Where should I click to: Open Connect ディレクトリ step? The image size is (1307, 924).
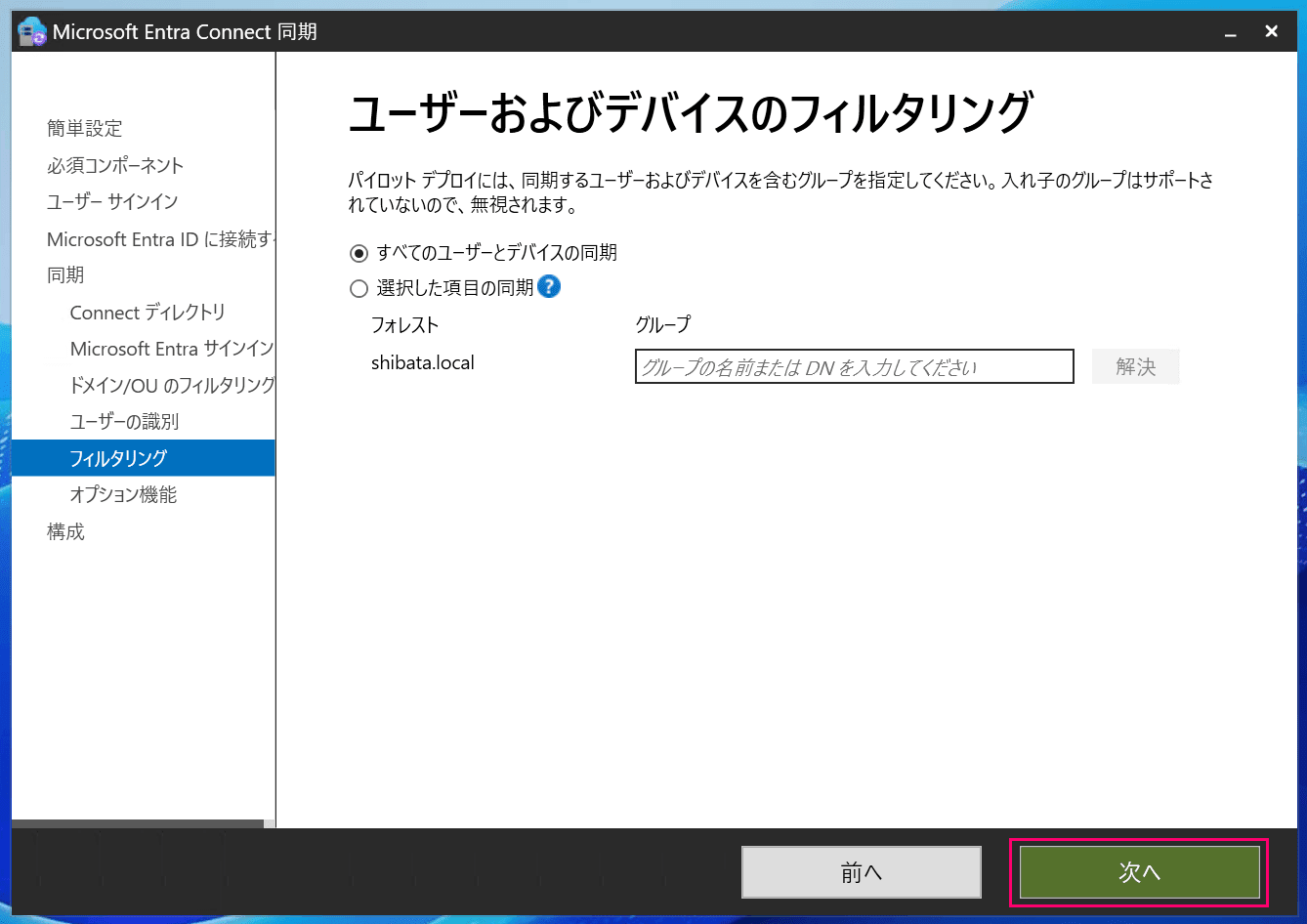click(x=148, y=313)
